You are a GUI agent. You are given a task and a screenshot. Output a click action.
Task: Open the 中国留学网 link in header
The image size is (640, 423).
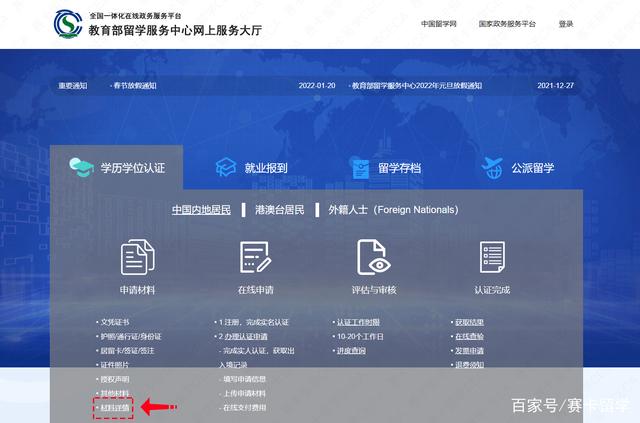click(439, 24)
